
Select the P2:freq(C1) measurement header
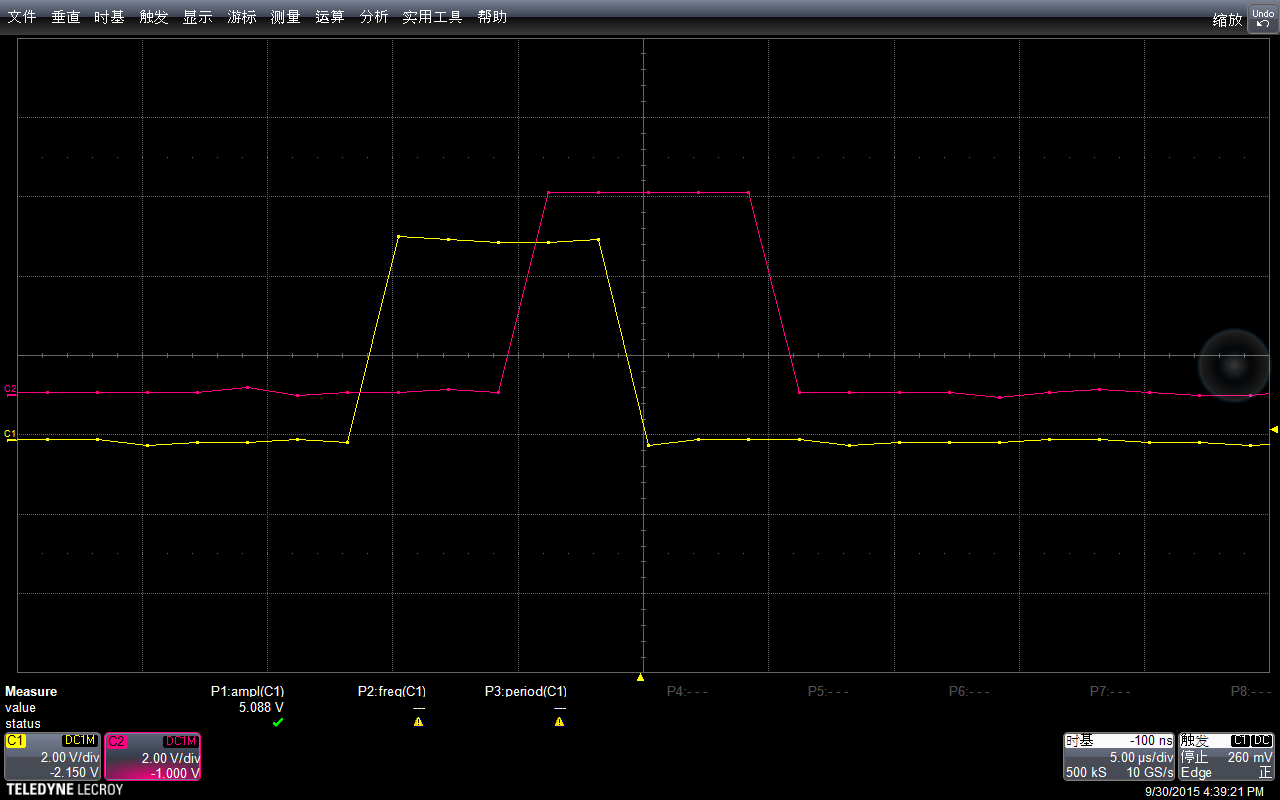[392, 691]
